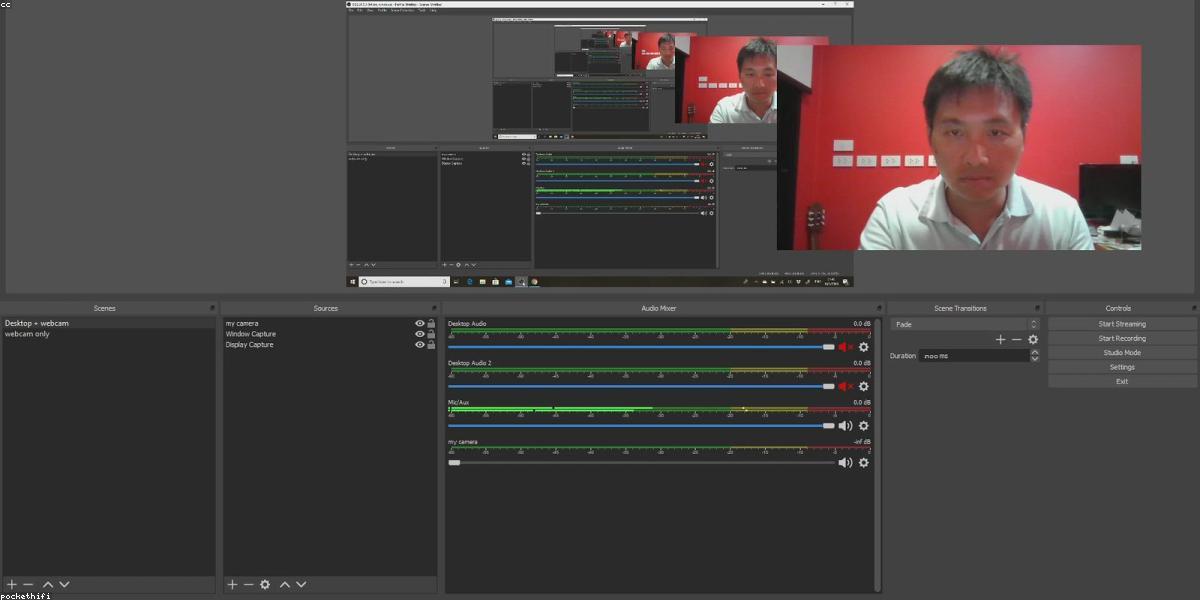Unmute Desktop Audio using the red speaker icon
Viewport: 1200px width, 600px height.
click(845, 347)
